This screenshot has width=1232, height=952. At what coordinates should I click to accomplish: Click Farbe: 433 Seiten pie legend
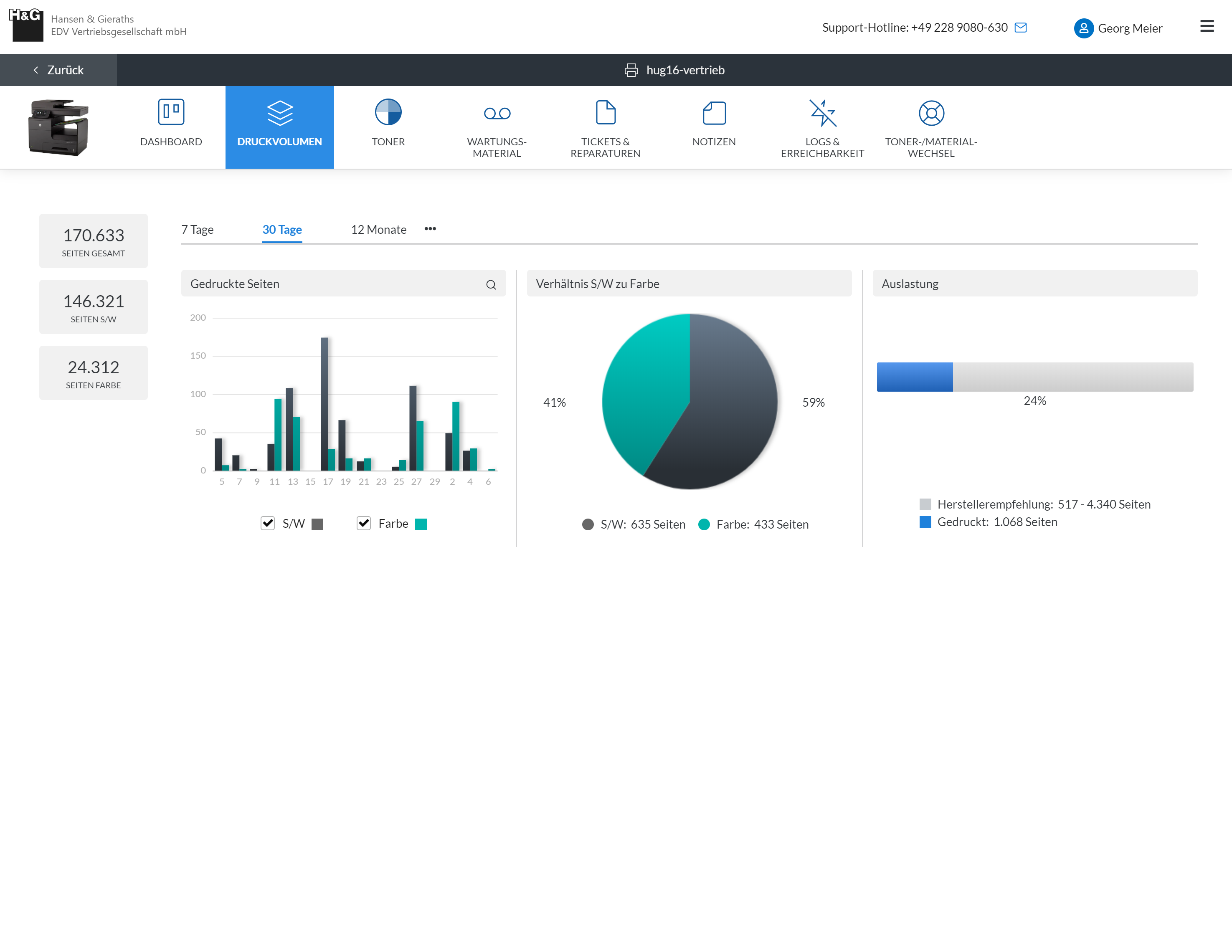[753, 524]
